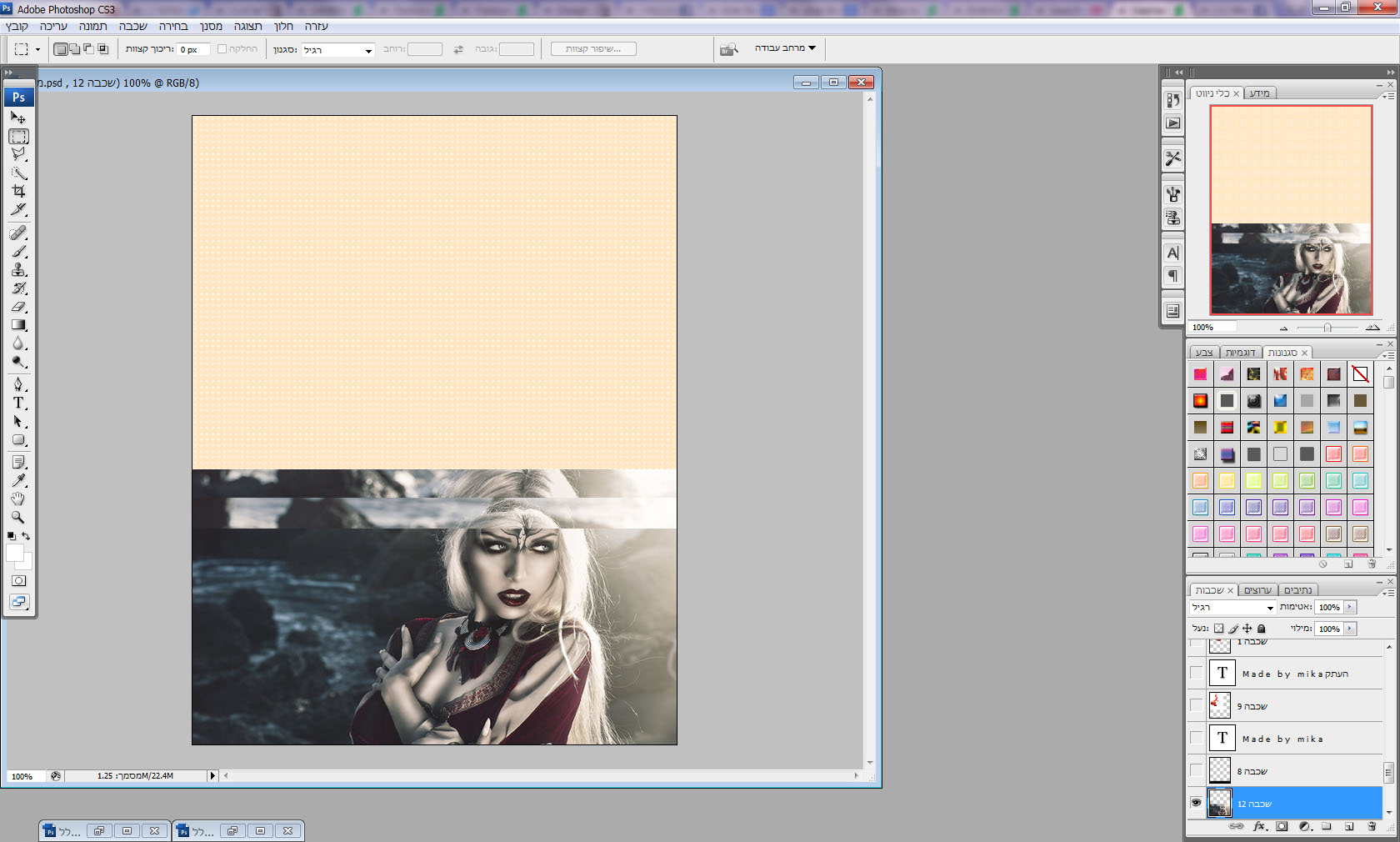
Task: Open the workspace dropdown menu
Action: (x=785, y=48)
